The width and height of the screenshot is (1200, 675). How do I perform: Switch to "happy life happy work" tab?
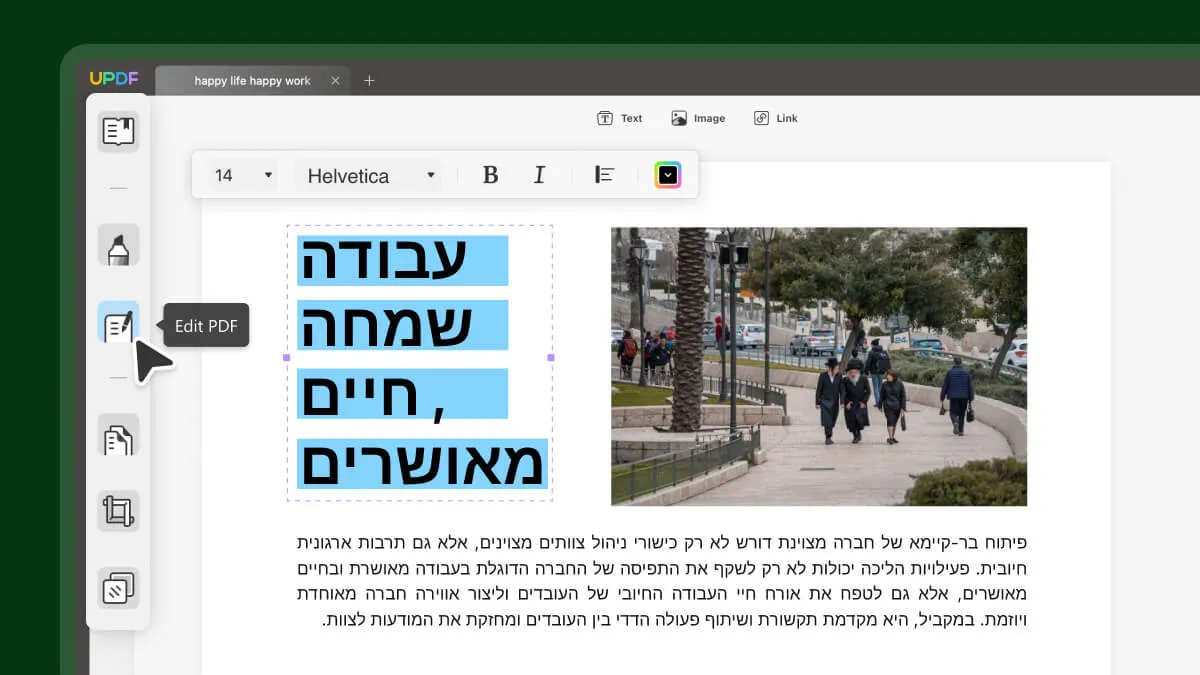point(252,81)
